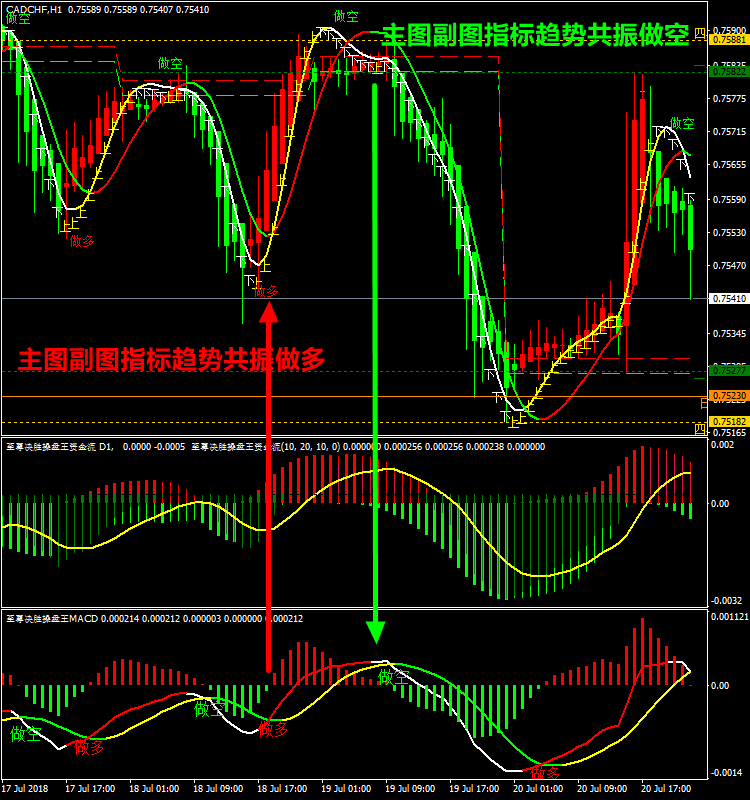This screenshot has width=750, height=800.
Task: Click the yellow 0.75182 price tag
Action: click(727, 423)
